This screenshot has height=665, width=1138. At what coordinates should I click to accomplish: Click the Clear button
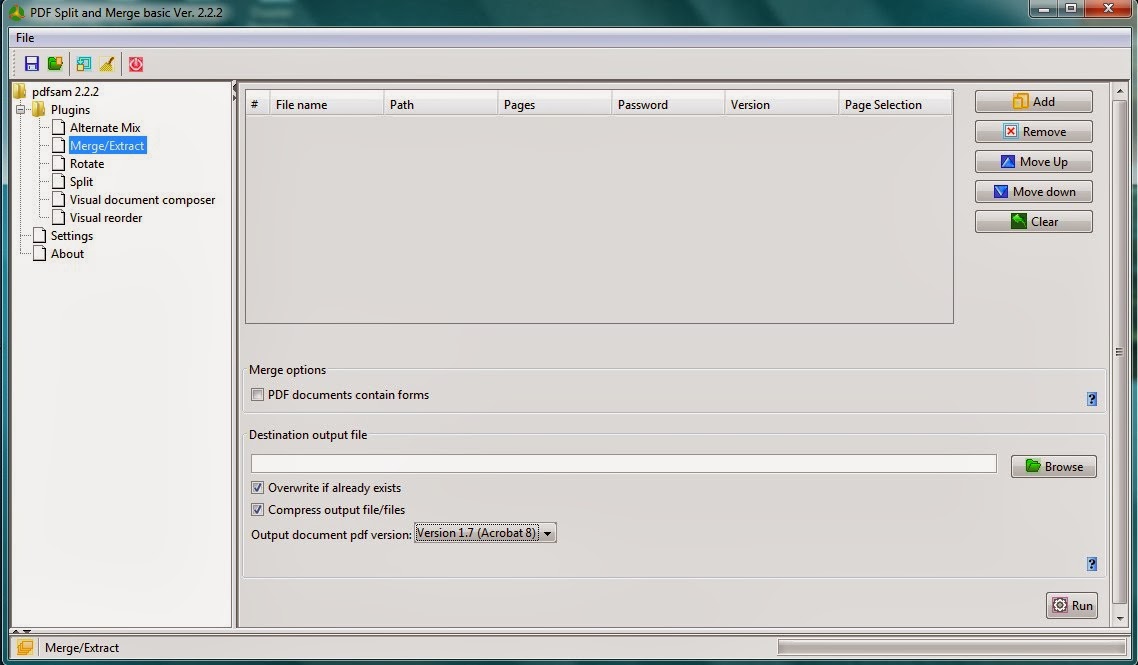[x=1033, y=221]
